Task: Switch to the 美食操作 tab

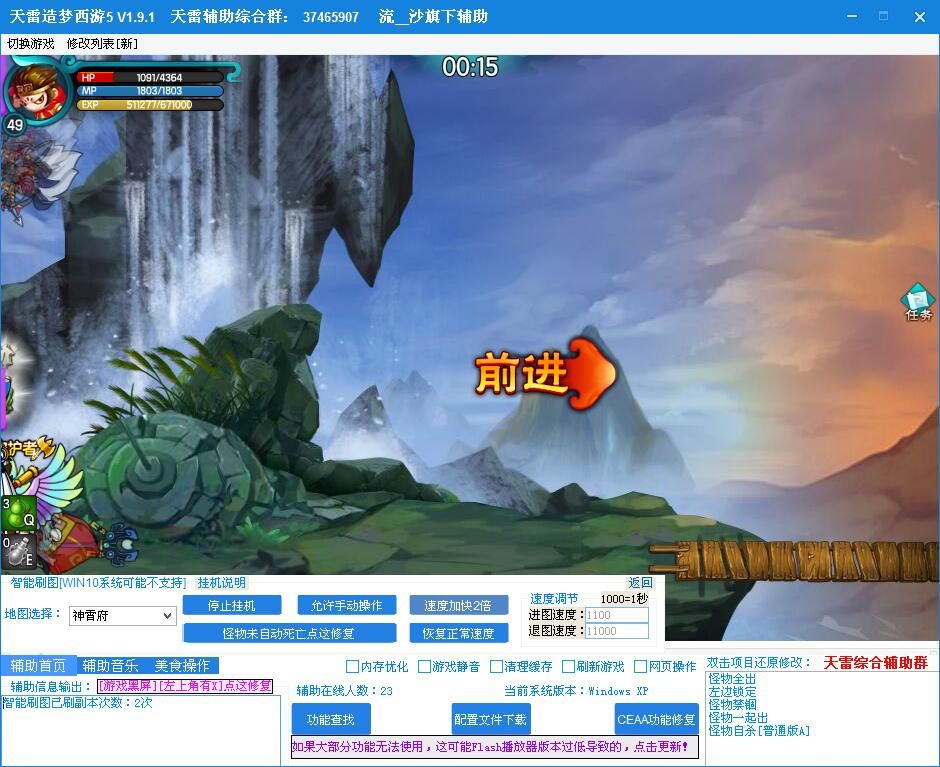Action: [182, 666]
